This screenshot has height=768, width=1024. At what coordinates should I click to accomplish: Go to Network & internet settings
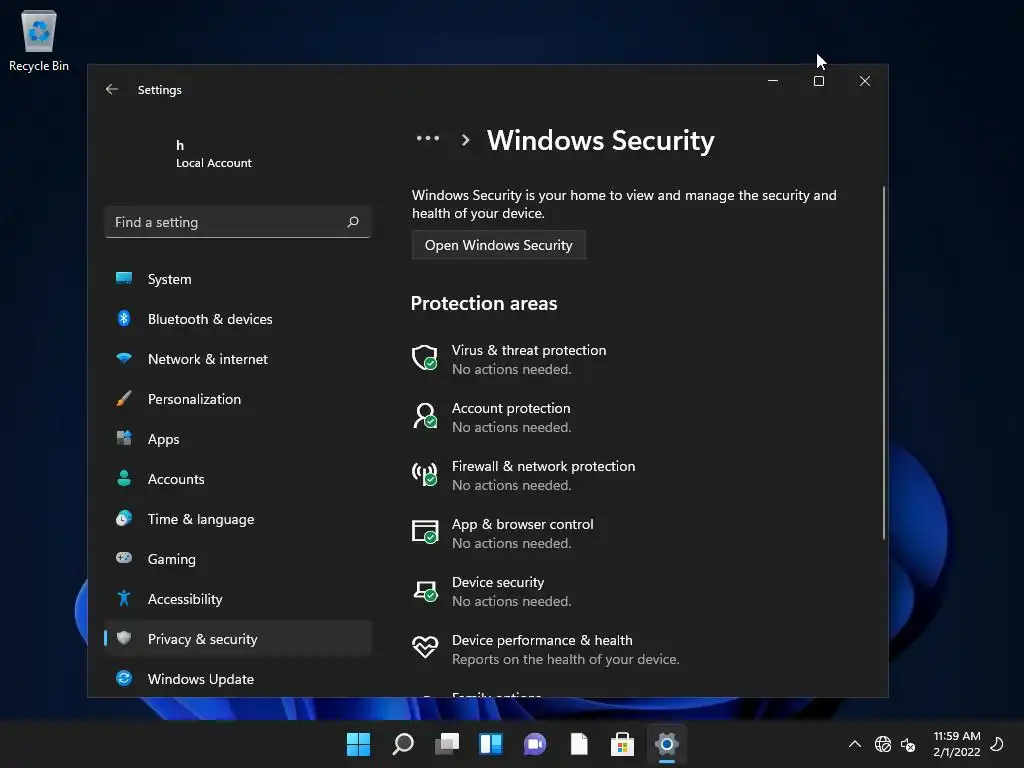tap(238, 359)
